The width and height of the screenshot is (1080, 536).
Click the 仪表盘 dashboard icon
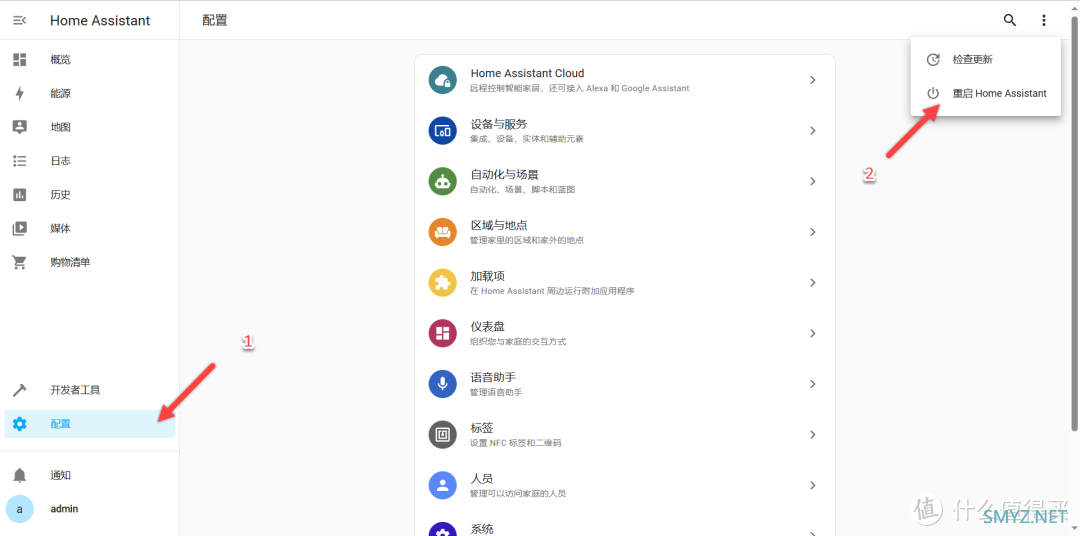(443, 333)
